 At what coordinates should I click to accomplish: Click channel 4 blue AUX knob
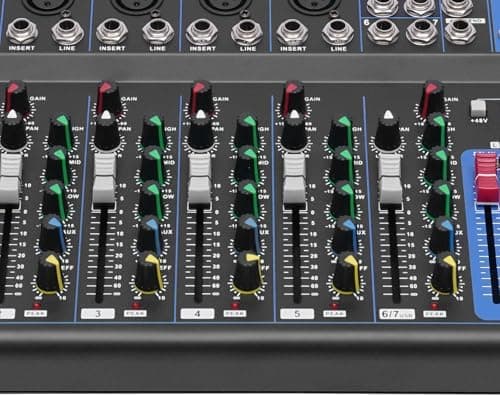coord(247,235)
